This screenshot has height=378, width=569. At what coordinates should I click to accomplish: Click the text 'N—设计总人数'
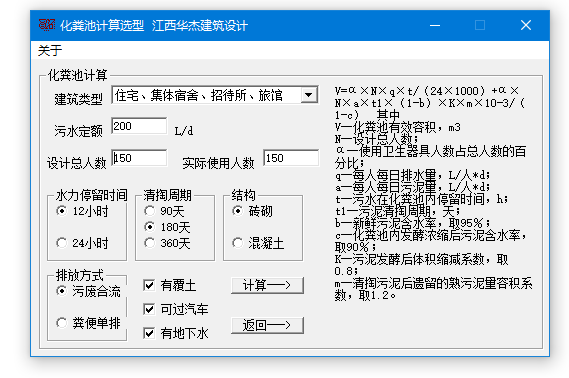point(373,139)
